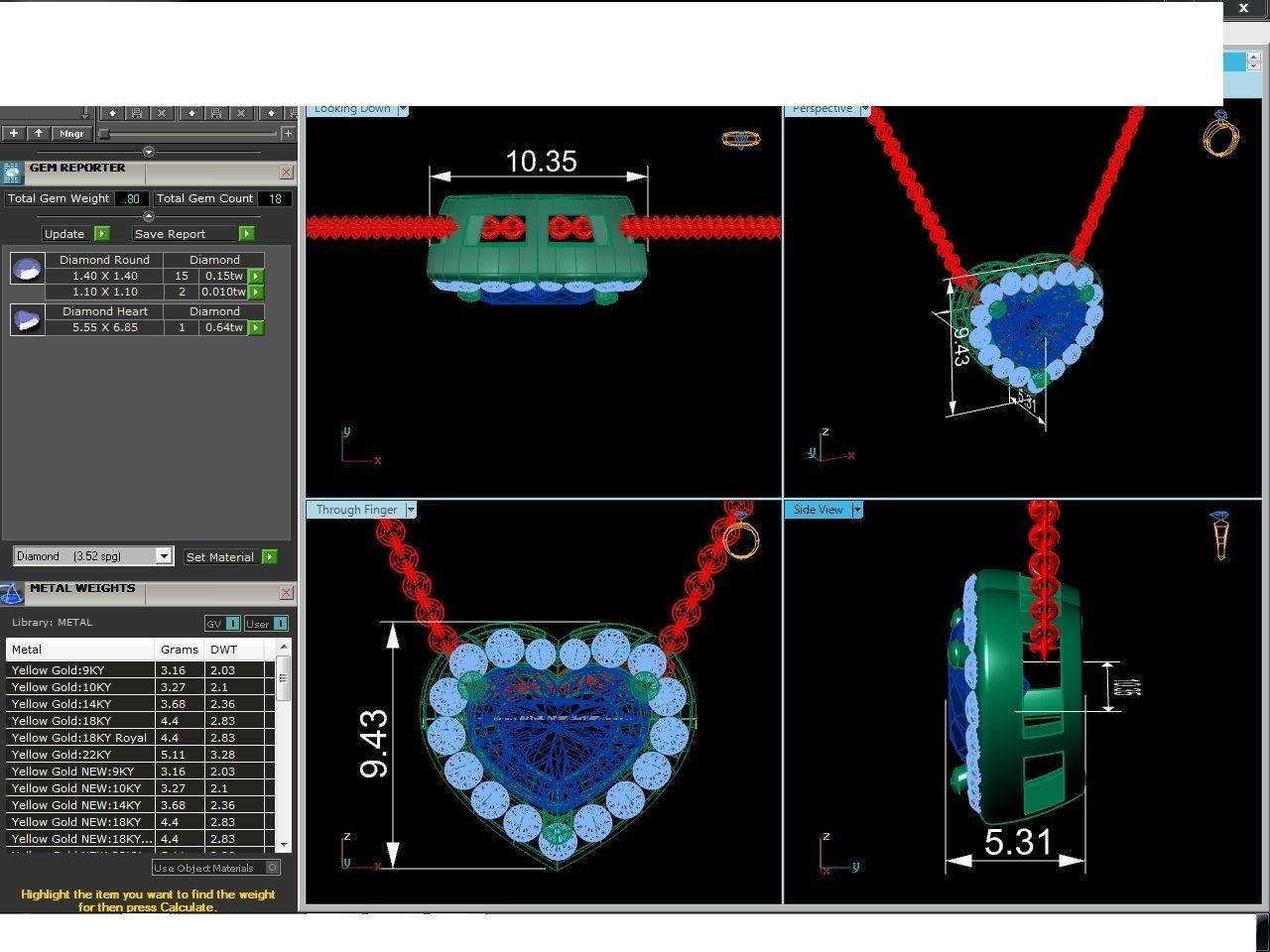Open the Side View viewport dropdown arrow
Viewport: 1270px width, 952px height.
[x=857, y=510]
